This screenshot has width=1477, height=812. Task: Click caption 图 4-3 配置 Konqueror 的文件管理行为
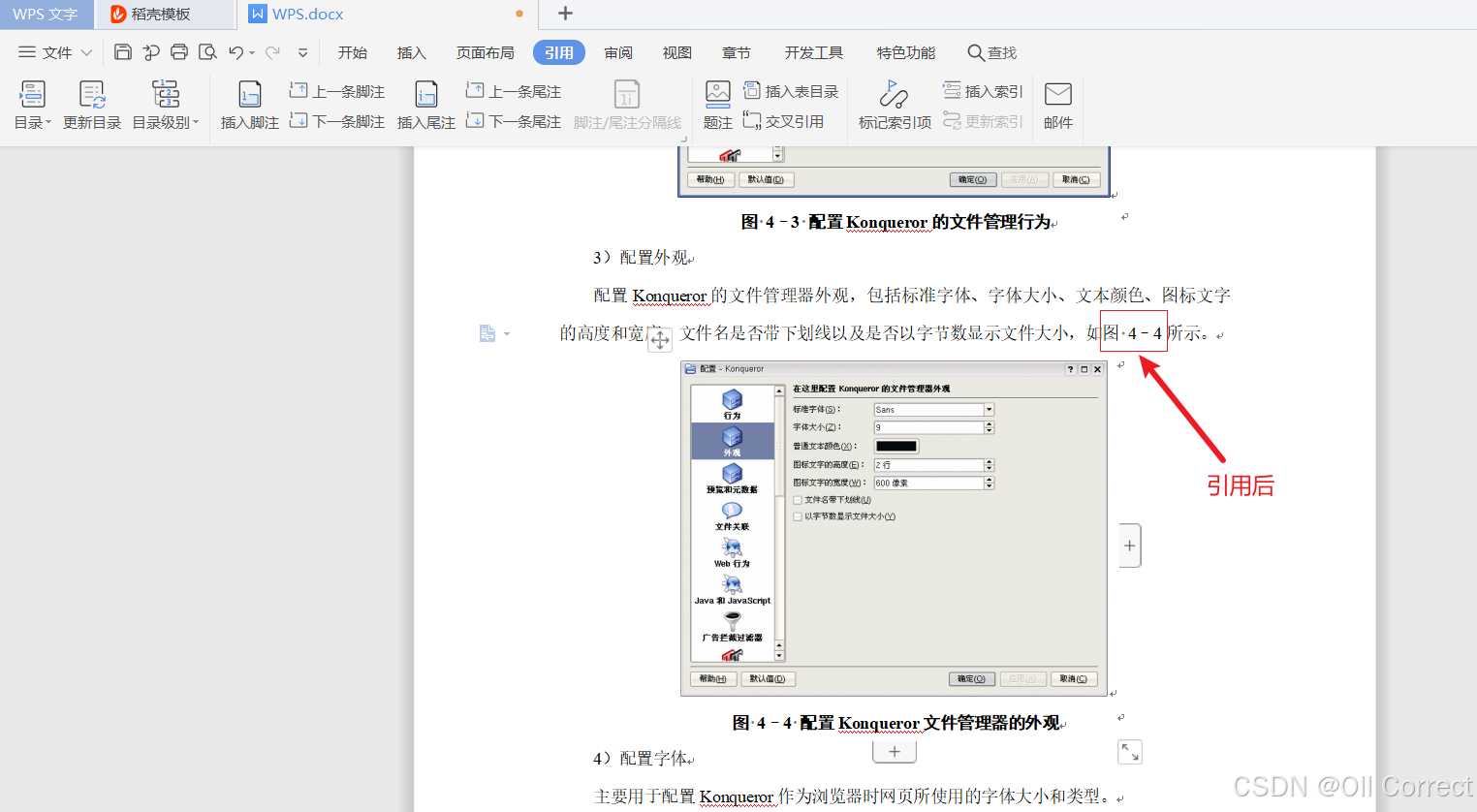[x=896, y=222]
